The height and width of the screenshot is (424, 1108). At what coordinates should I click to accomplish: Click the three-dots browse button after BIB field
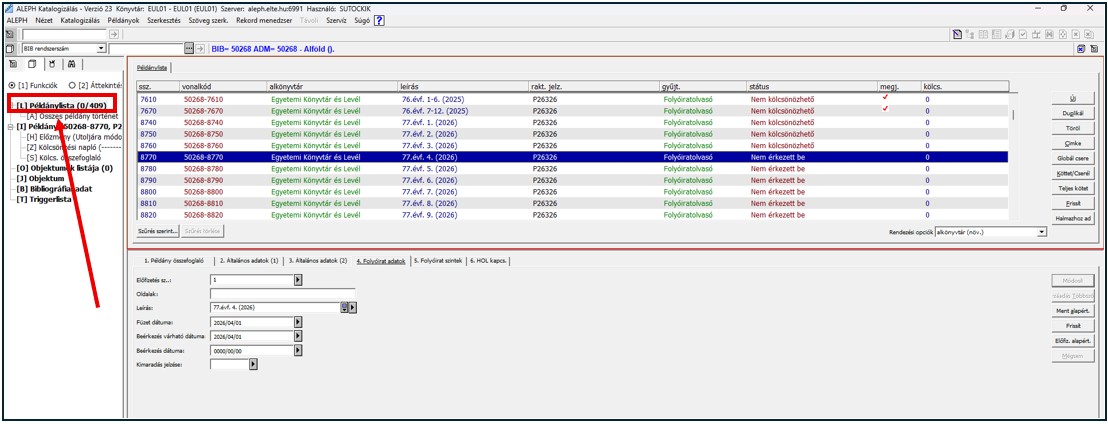[x=188, y=48]
